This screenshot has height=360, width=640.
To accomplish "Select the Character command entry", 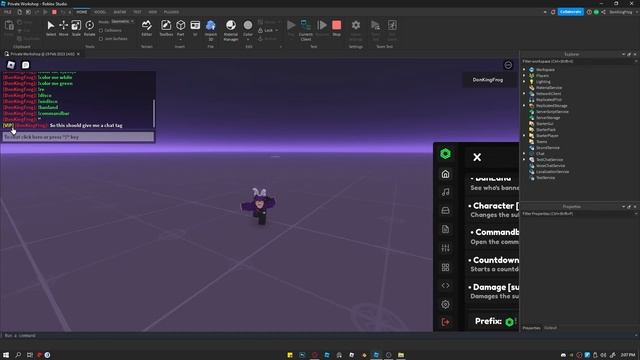I will point(493,209).
